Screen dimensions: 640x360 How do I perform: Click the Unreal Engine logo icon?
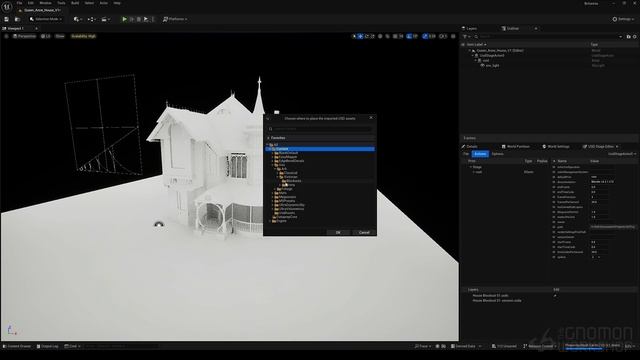point(7,6)
